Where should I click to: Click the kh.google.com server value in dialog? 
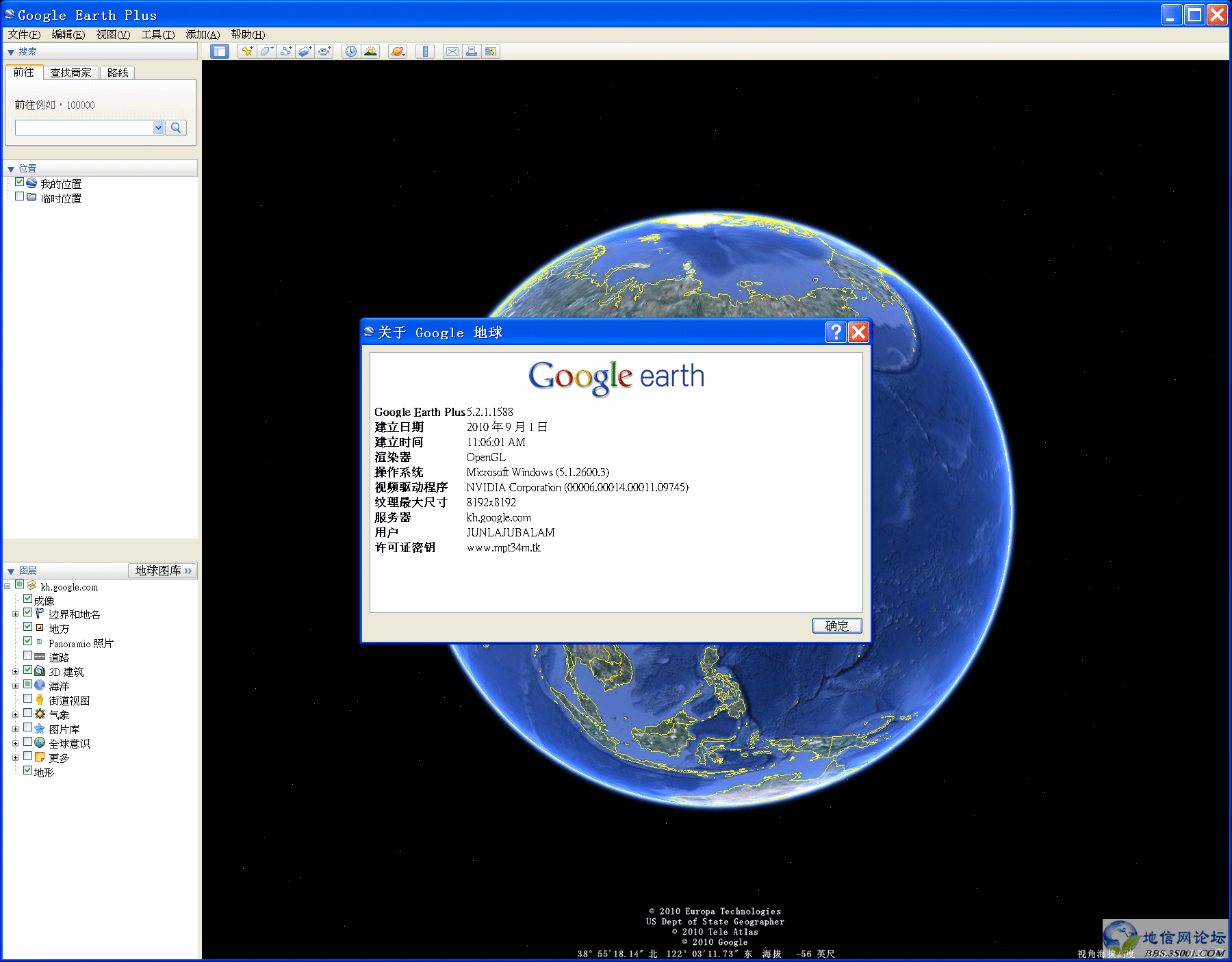[498, 517]
